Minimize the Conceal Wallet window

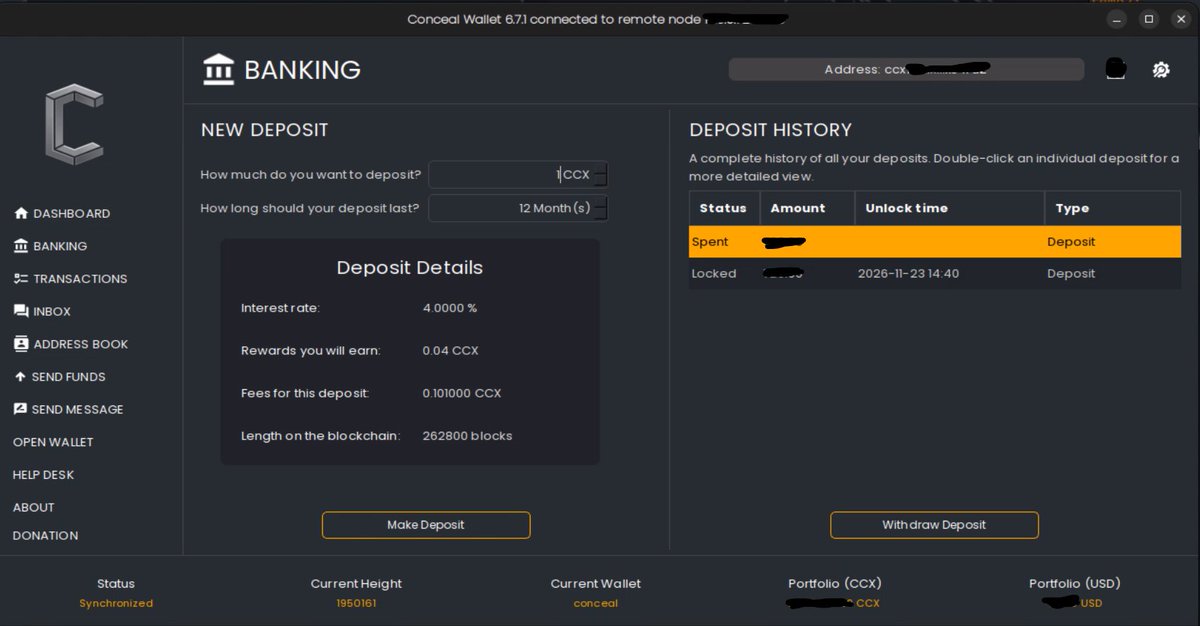tap(1117, 19)
